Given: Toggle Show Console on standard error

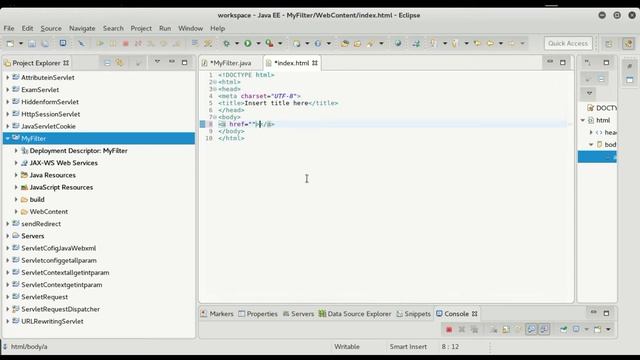Looking at the screenshot, I should [544, 329].
